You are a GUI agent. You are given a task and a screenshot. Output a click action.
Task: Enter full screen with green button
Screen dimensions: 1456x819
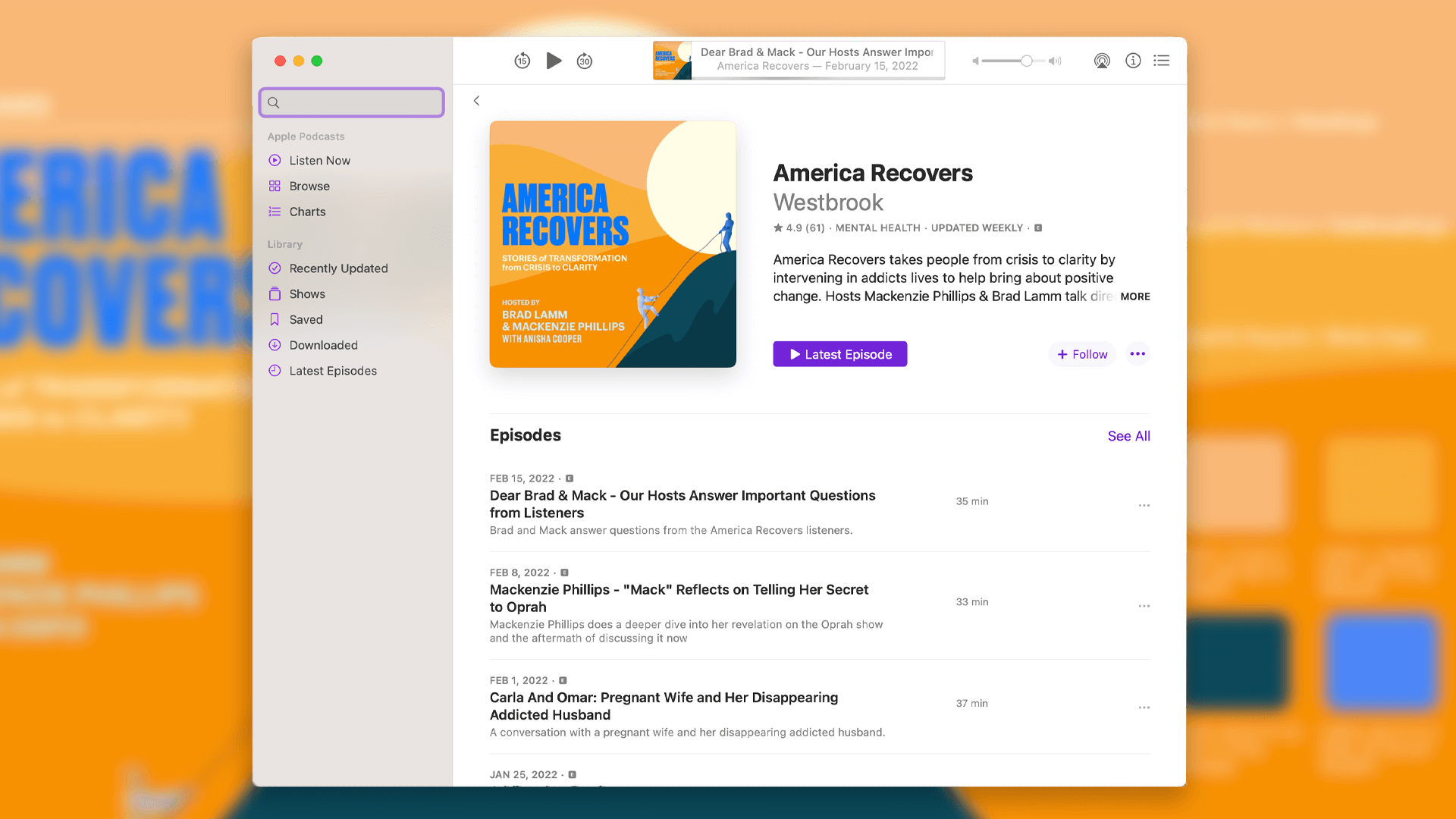pyautogui.click(x=317, y=61)
